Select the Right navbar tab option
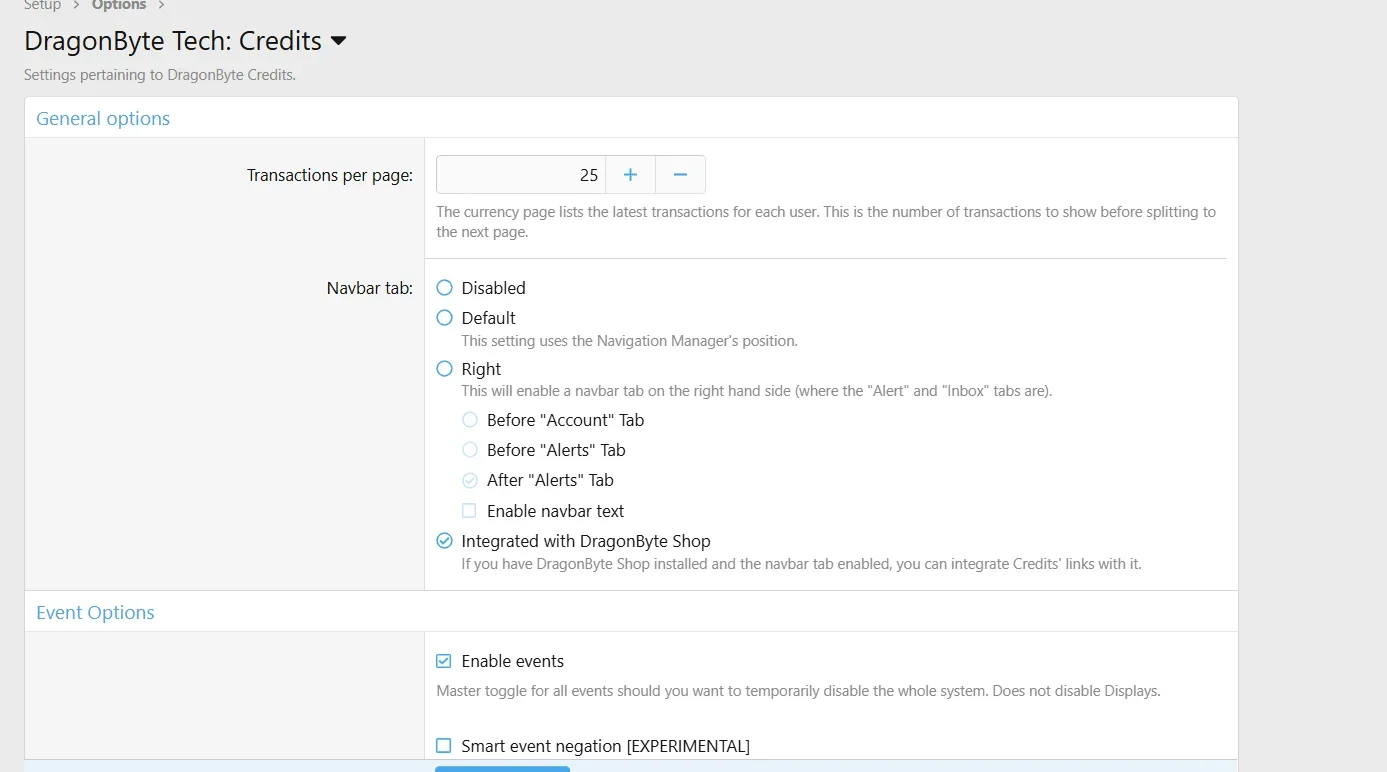Viewport: 1387px width, 772px height. coord(445,369)
